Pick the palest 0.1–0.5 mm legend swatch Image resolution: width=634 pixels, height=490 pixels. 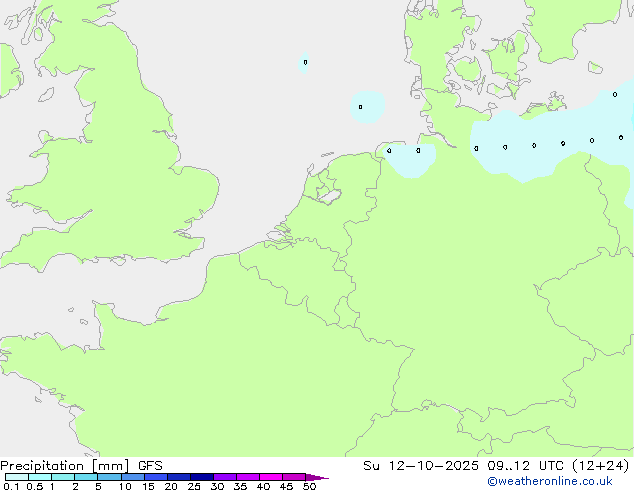pos(17,477)
